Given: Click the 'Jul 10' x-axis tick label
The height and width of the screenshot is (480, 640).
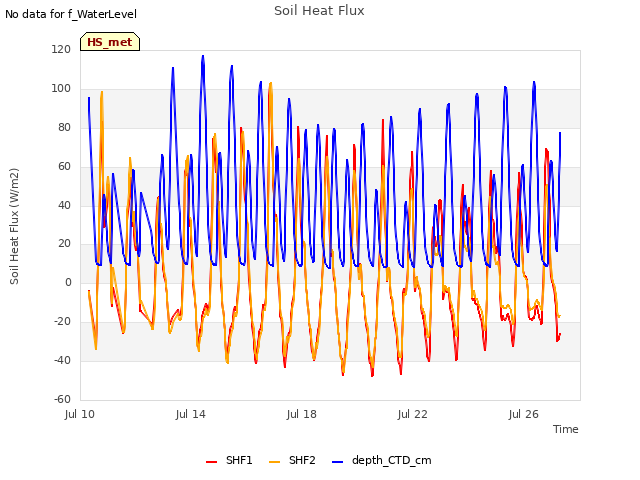Looking at the screenshot, I should pyautogui.click(x=80, y=415).
